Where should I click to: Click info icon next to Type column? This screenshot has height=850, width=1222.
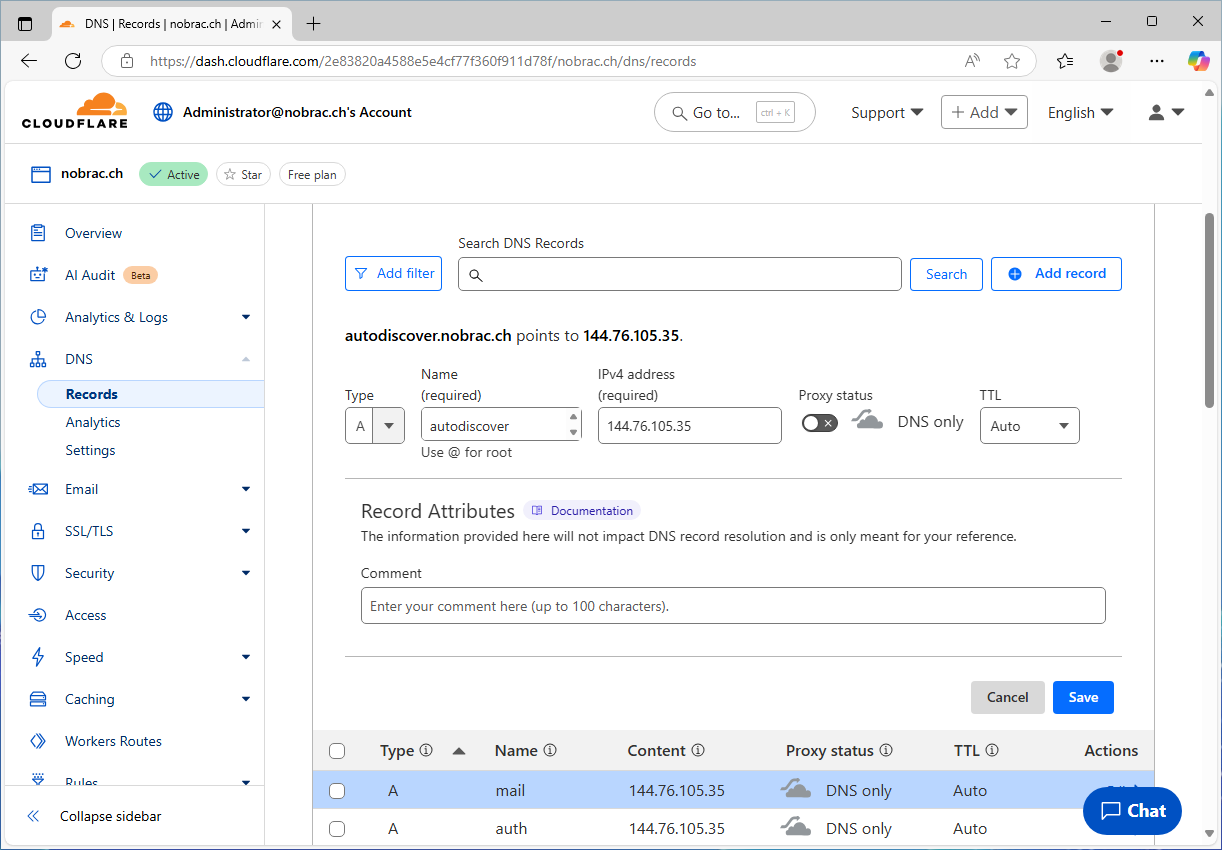426,750
